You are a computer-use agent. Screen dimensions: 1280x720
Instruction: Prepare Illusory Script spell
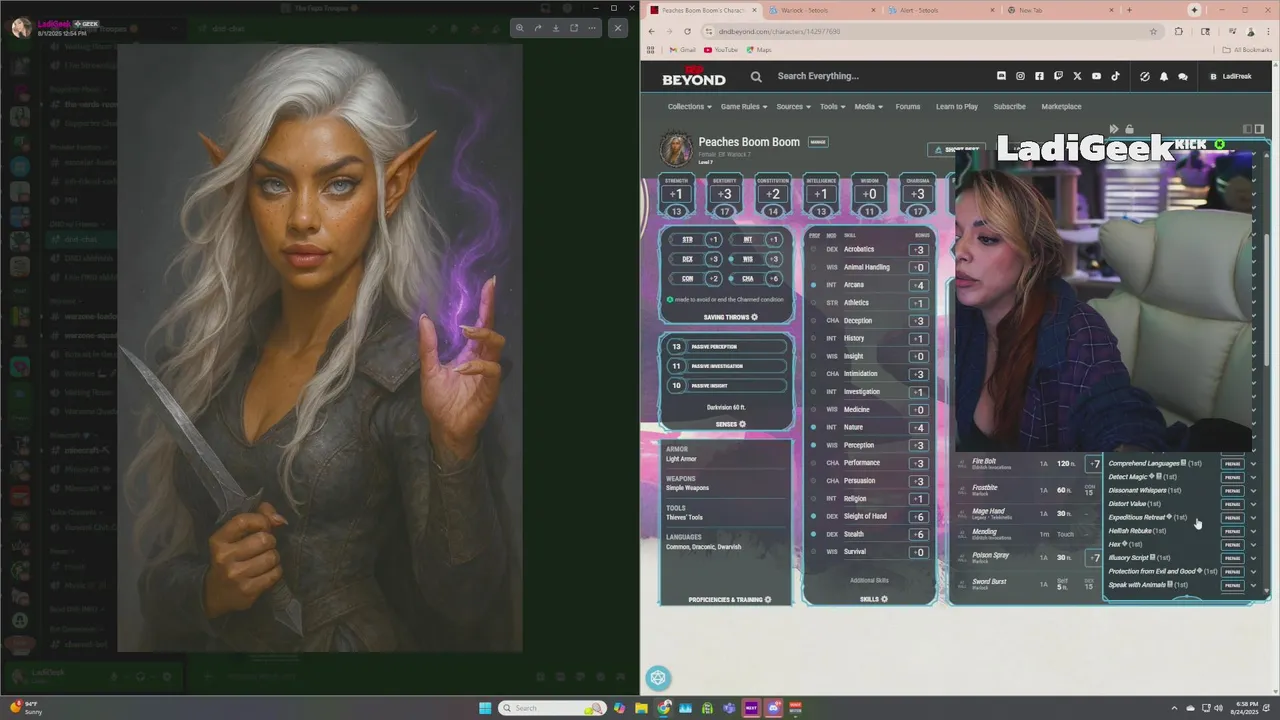[x=1233, y=558]
